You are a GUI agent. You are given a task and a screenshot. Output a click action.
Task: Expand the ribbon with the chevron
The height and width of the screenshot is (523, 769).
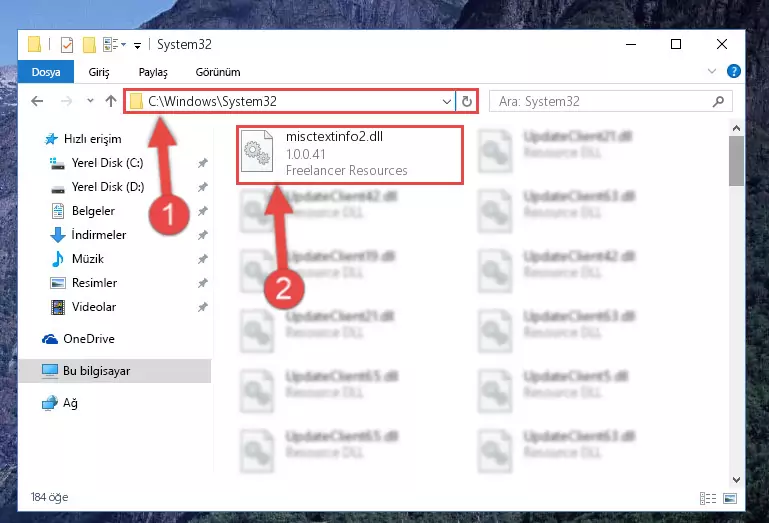click(x=712, y=72)
